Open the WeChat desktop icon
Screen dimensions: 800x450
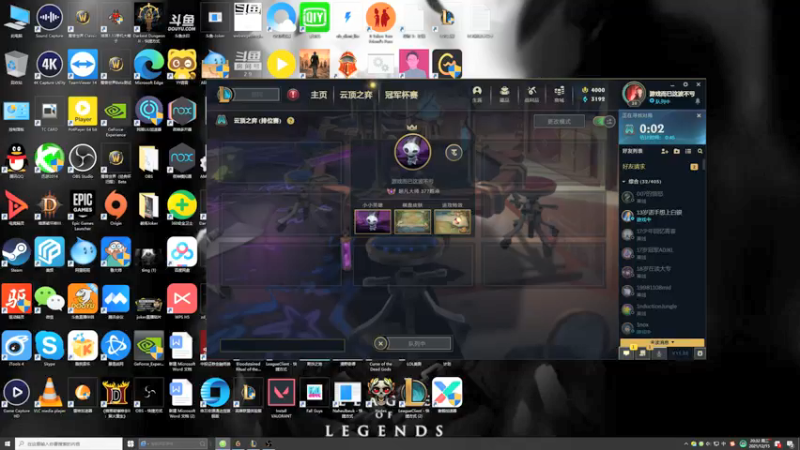coord(49,301)
